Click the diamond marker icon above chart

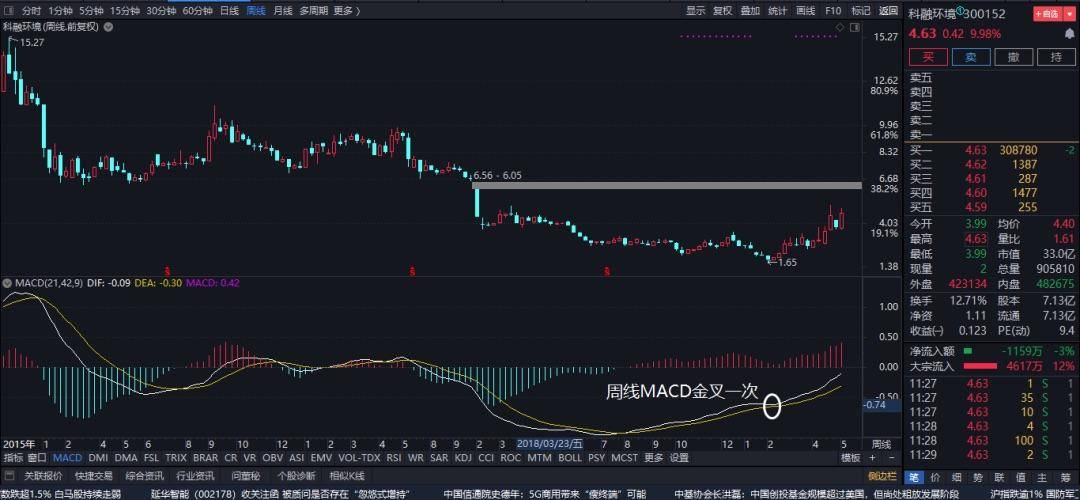pyautogui.click(x=839, y=28)
